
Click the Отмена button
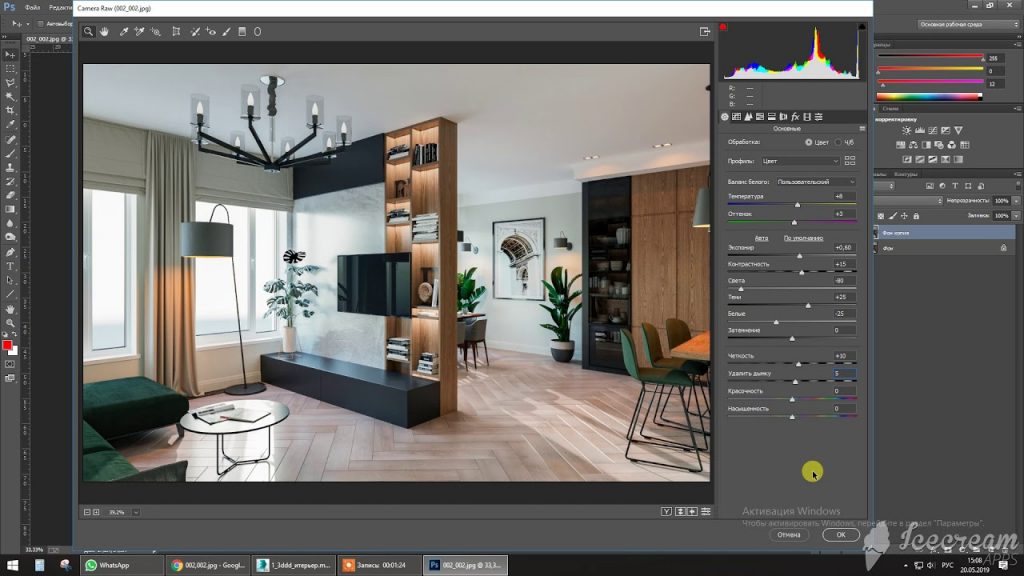click(x=788, y=535)
